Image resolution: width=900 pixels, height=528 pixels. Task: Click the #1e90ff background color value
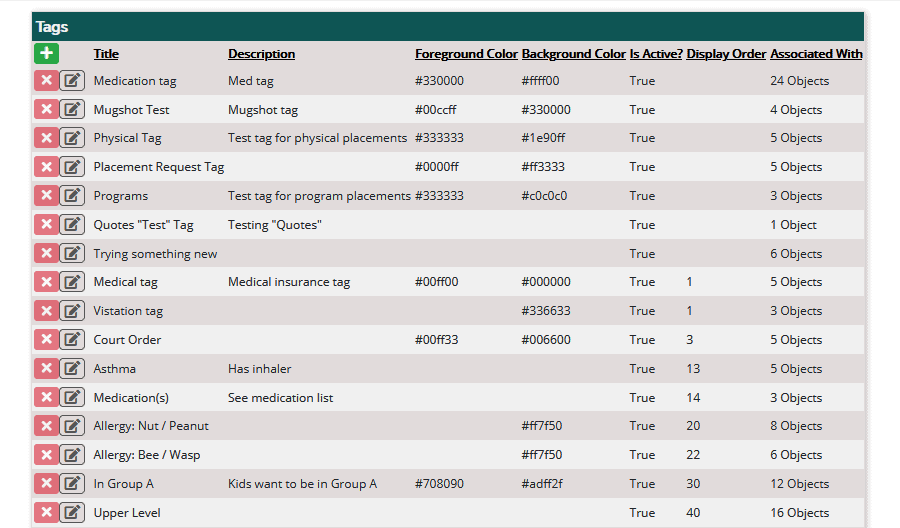click(543, 138)
